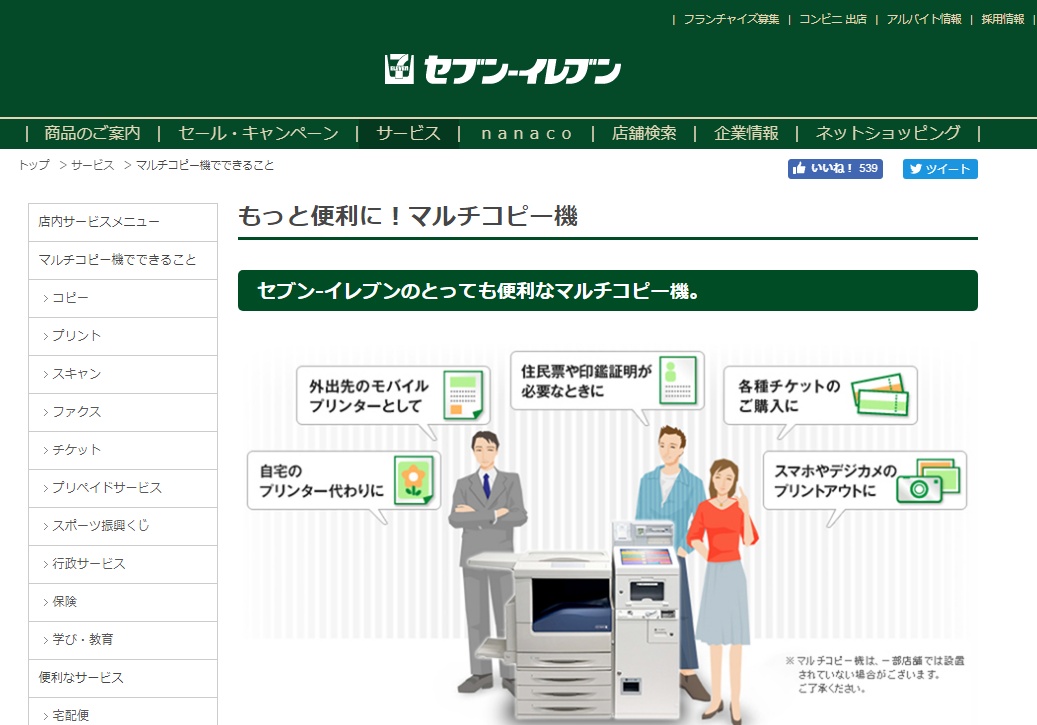Go to 店舗検索 navigation item
Image resolution: width=1037 pixels, height=725 pixels.
coord(644,134)
